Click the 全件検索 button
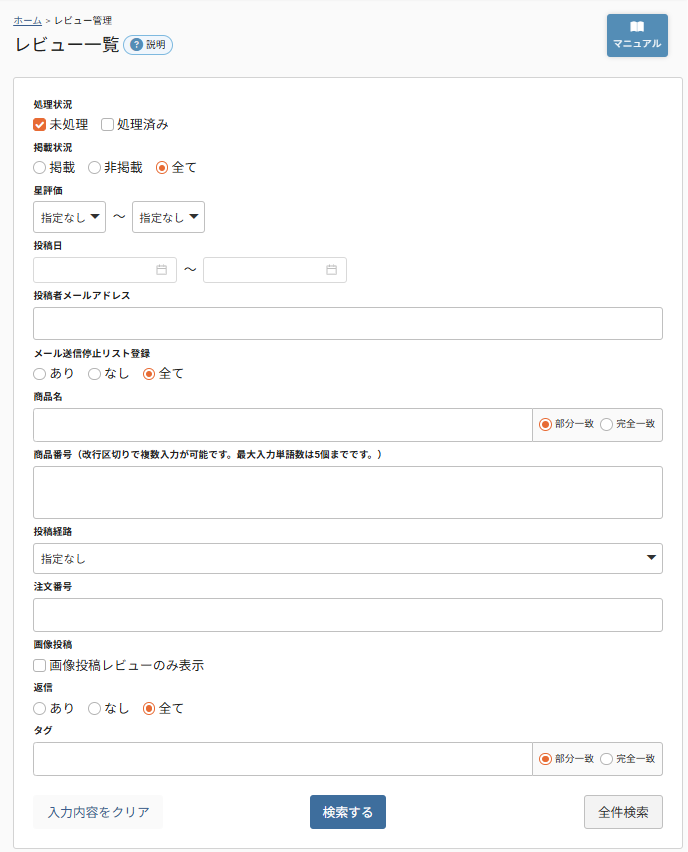Viewport: 688px width, 852px height. [x=622, y=811]
